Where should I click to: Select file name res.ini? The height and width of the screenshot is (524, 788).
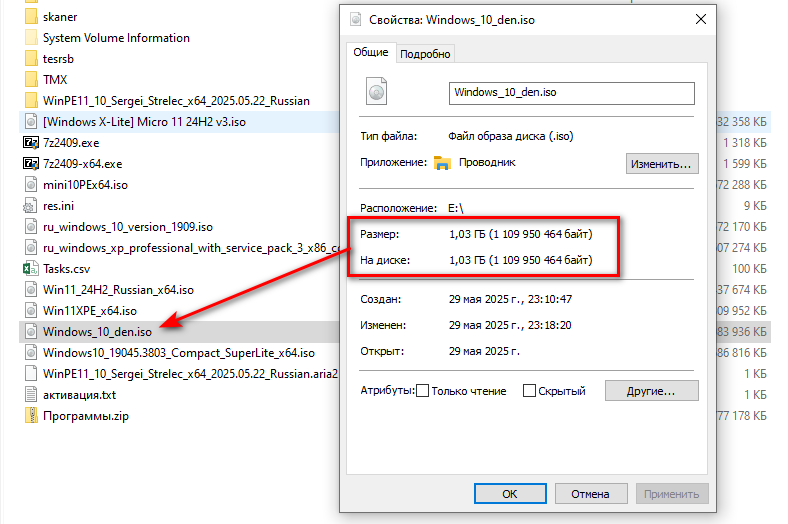[58, 206]
